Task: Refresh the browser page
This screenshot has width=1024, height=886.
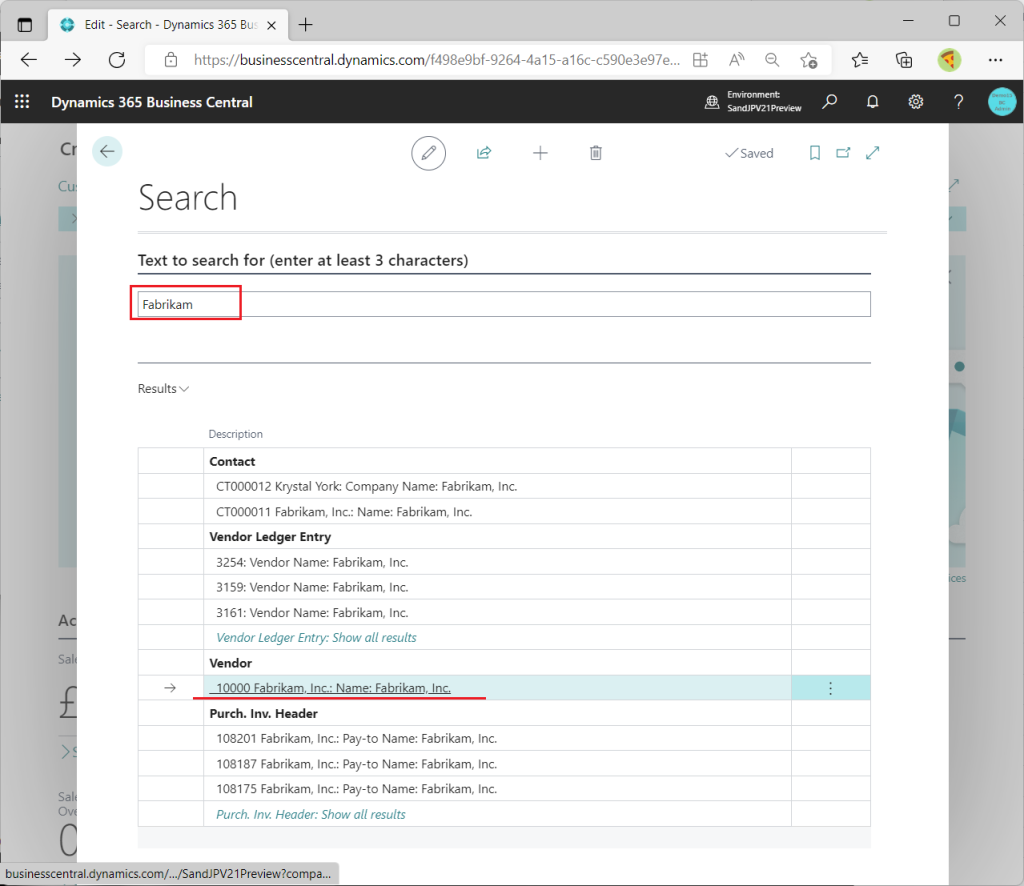Action: tap(117, 60)
